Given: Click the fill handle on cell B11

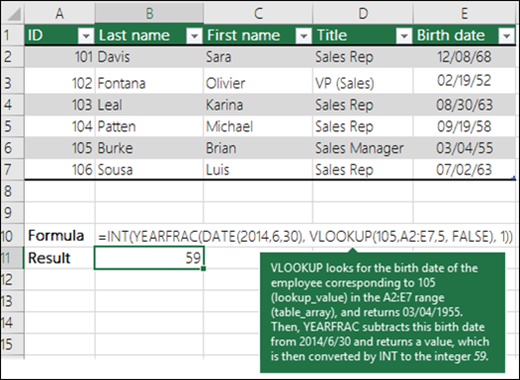Looking at the screenshot, I should 203,268.
